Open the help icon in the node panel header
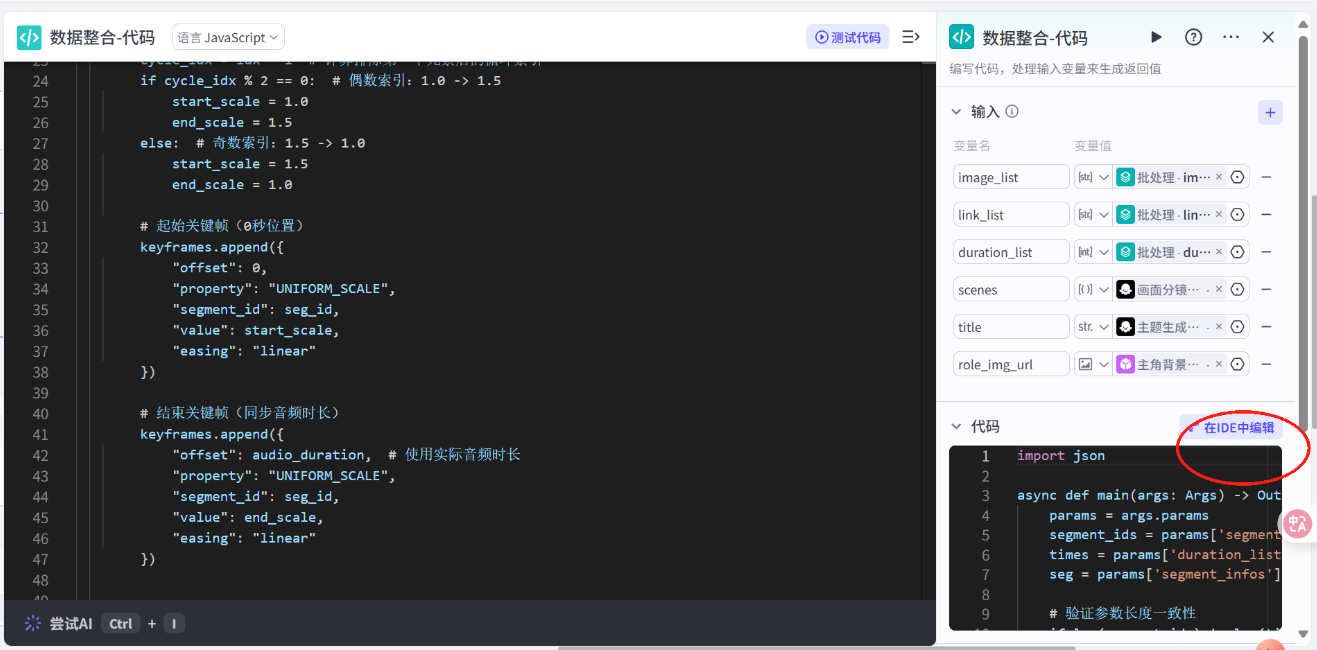Screen dimensions: 1317x650 [x=1193, y=37]
